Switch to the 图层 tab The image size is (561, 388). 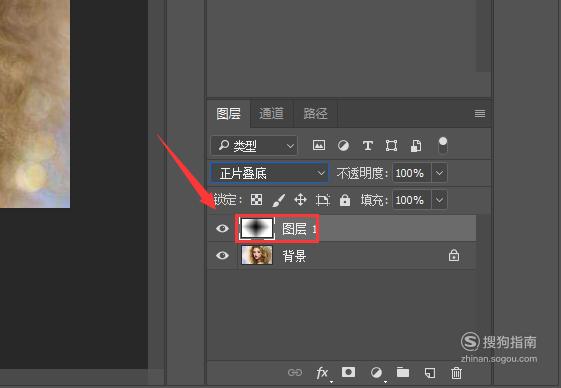click(x=228, y=114)
